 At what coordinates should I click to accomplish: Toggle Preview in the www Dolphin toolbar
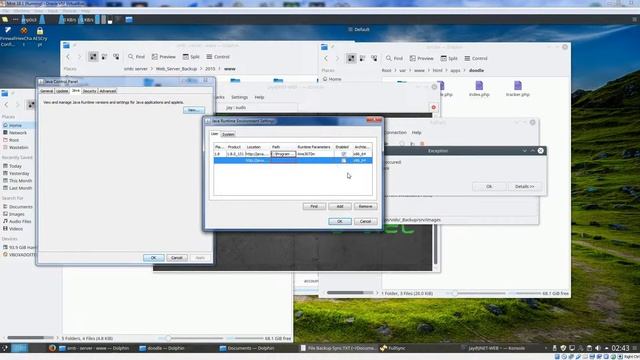pyautogui.click(x=163, y=57)
